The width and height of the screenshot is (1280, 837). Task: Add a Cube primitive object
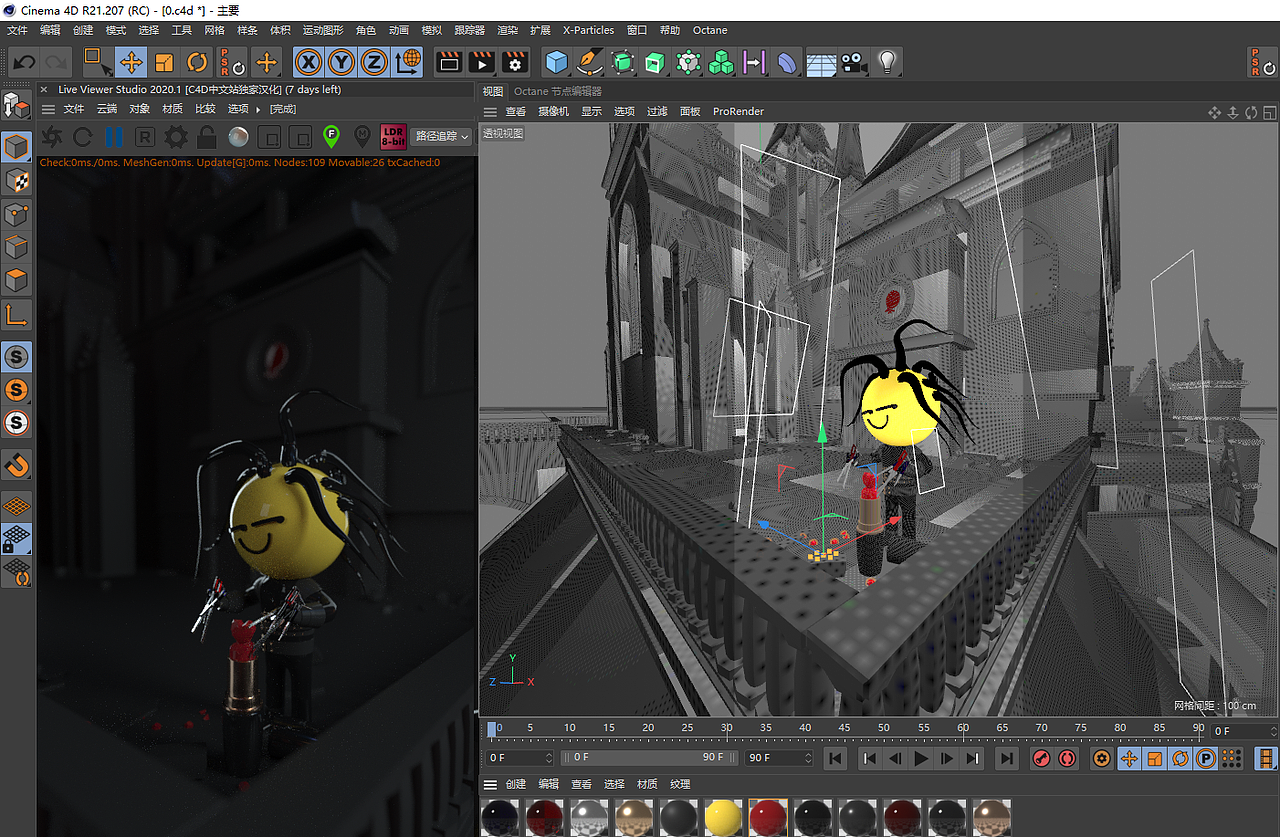pyautogui.click(x=556, y=62)
